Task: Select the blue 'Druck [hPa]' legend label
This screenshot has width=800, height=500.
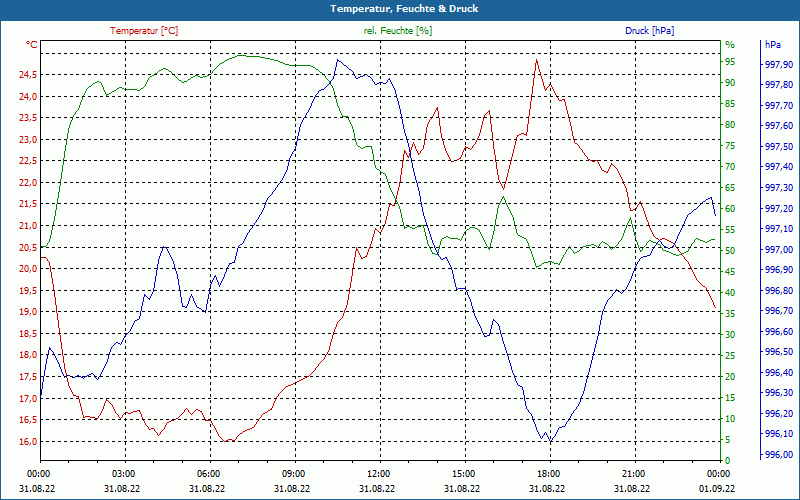Action: coord(649,31)
